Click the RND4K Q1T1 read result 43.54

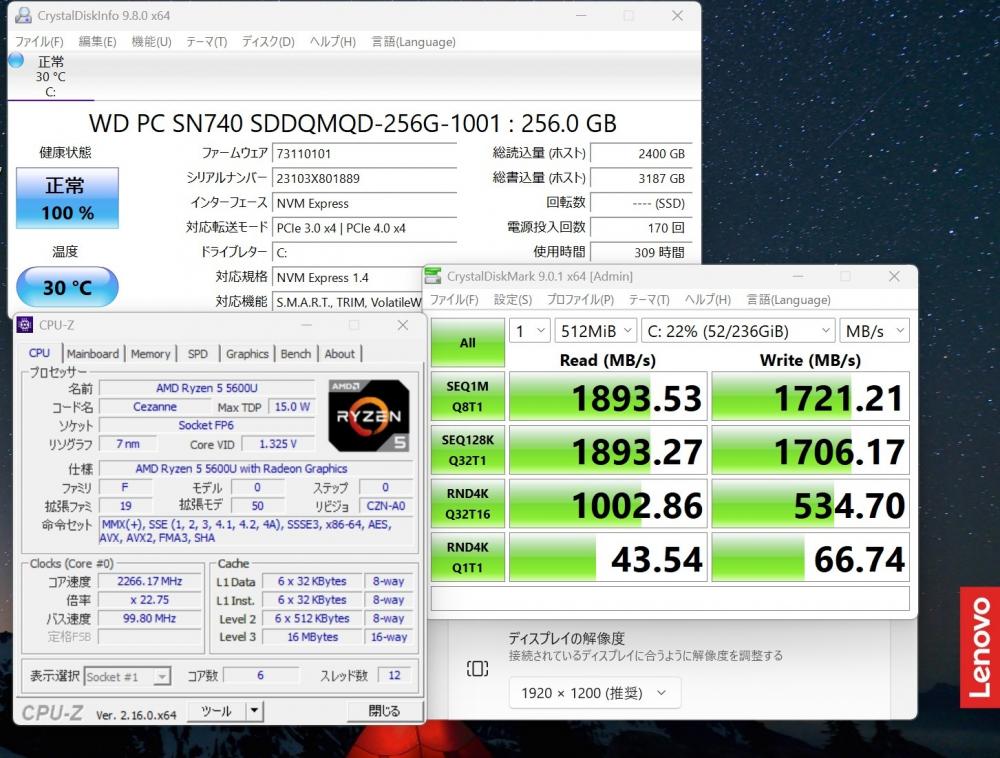[x=608, y=557]
